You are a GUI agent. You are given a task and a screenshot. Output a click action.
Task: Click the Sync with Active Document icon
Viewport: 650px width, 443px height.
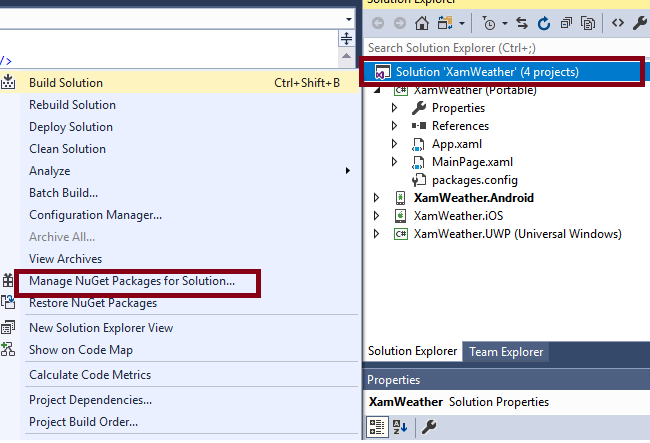coord(523,23)
